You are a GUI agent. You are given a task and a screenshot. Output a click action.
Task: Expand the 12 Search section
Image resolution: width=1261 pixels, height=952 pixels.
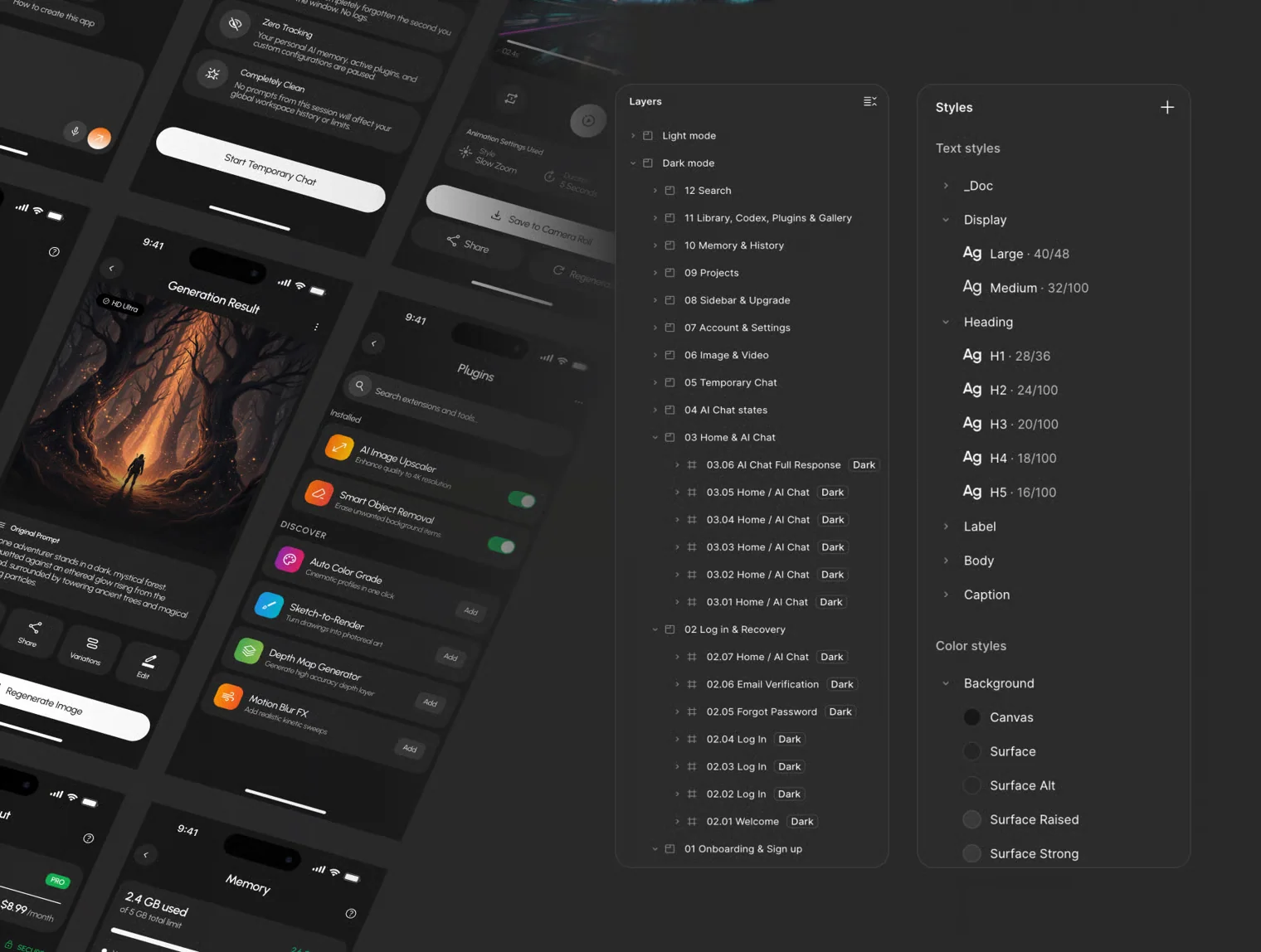[655, 191]
